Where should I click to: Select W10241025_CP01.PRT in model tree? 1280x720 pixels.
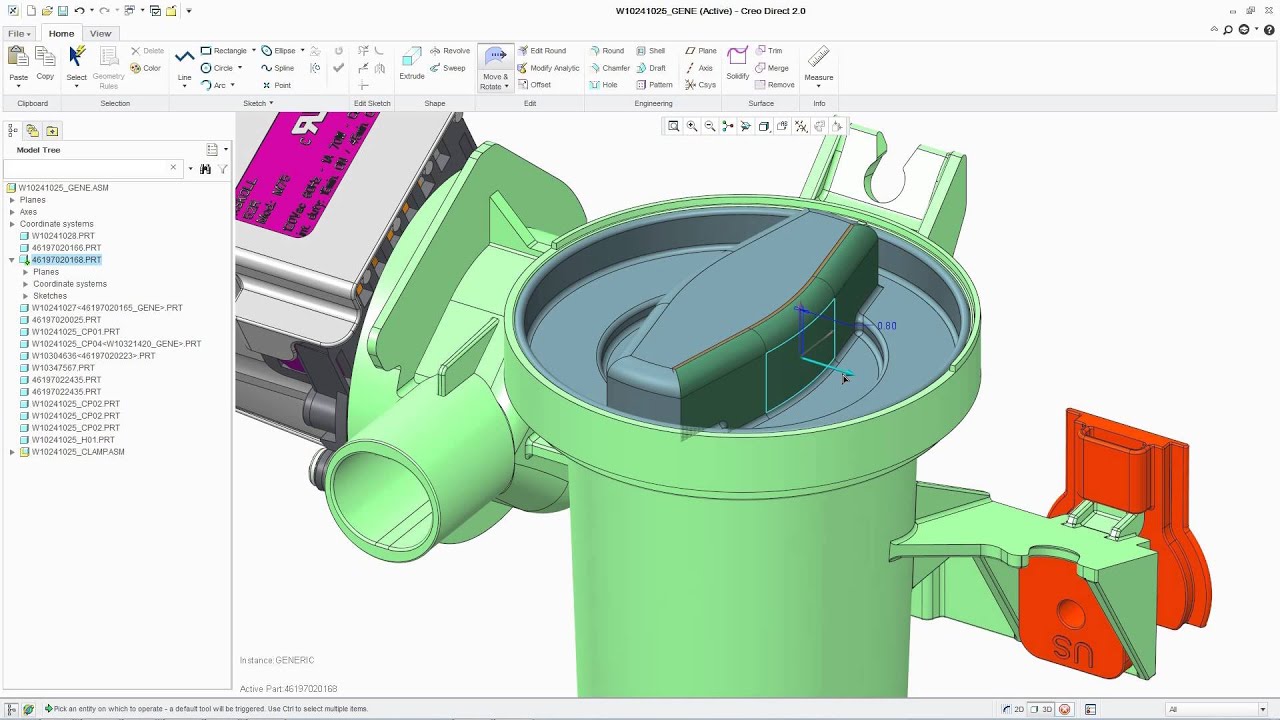(x=75, y=332)
